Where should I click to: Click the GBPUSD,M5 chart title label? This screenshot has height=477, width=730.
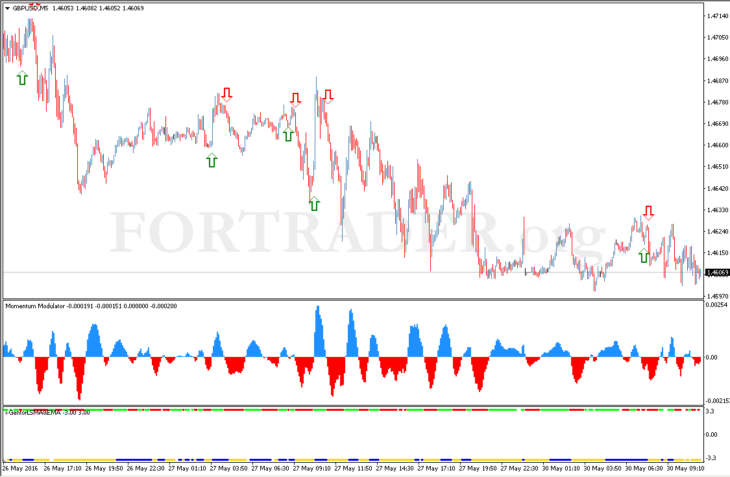pyautogui.click(x=30, y=8)
